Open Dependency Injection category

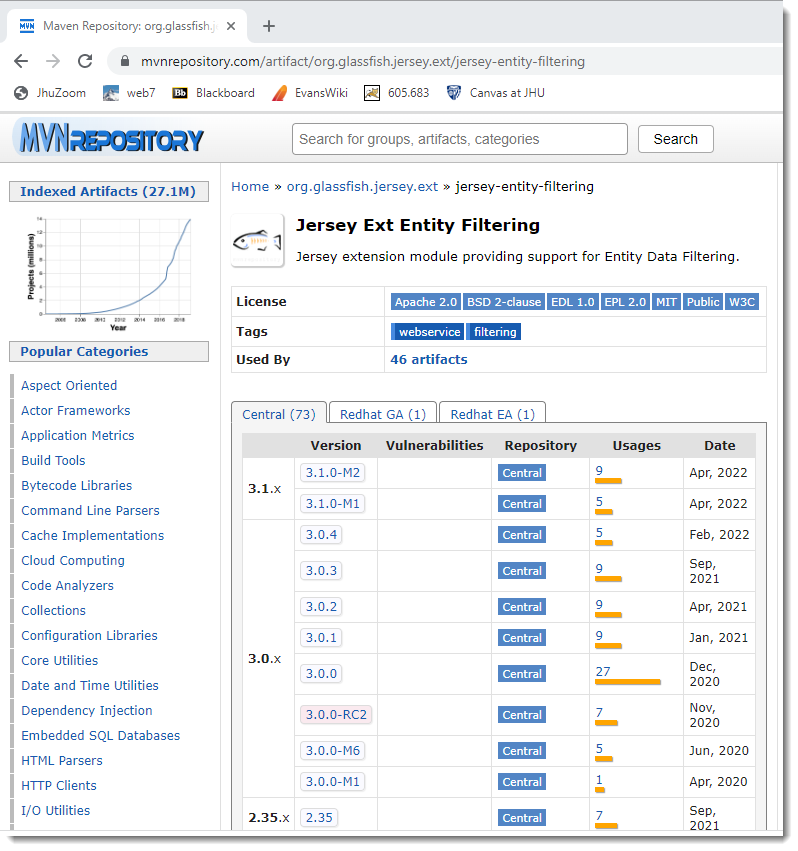click(87, 710)
